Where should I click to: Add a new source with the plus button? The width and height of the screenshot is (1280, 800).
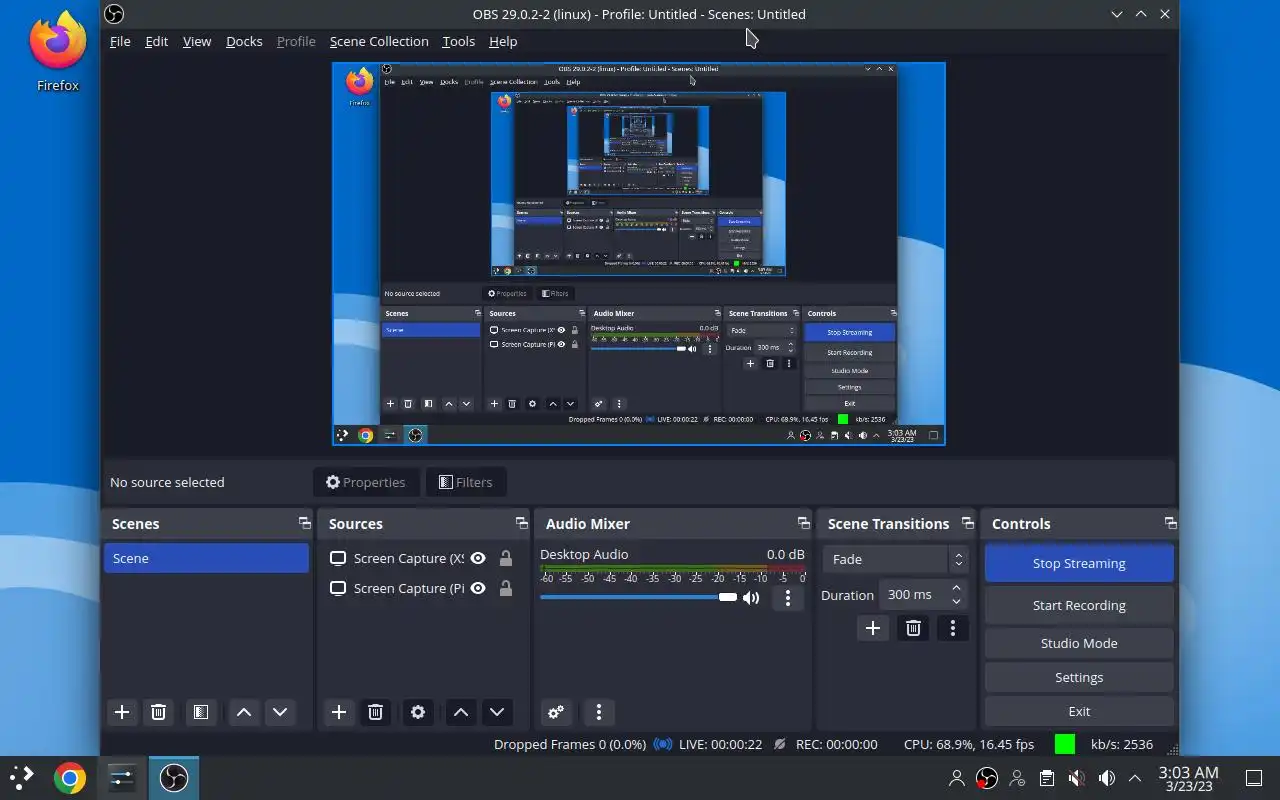coord(339,712)
